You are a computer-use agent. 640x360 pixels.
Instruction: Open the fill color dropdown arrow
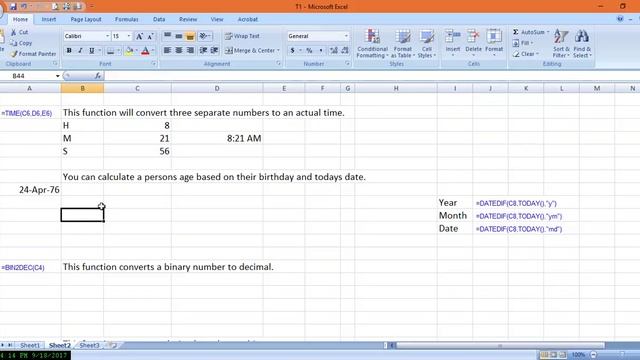(136, 51)
